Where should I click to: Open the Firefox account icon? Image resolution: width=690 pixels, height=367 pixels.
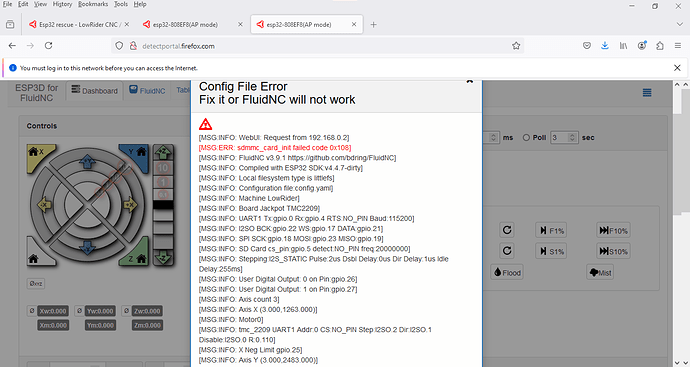tap(642, 45)
